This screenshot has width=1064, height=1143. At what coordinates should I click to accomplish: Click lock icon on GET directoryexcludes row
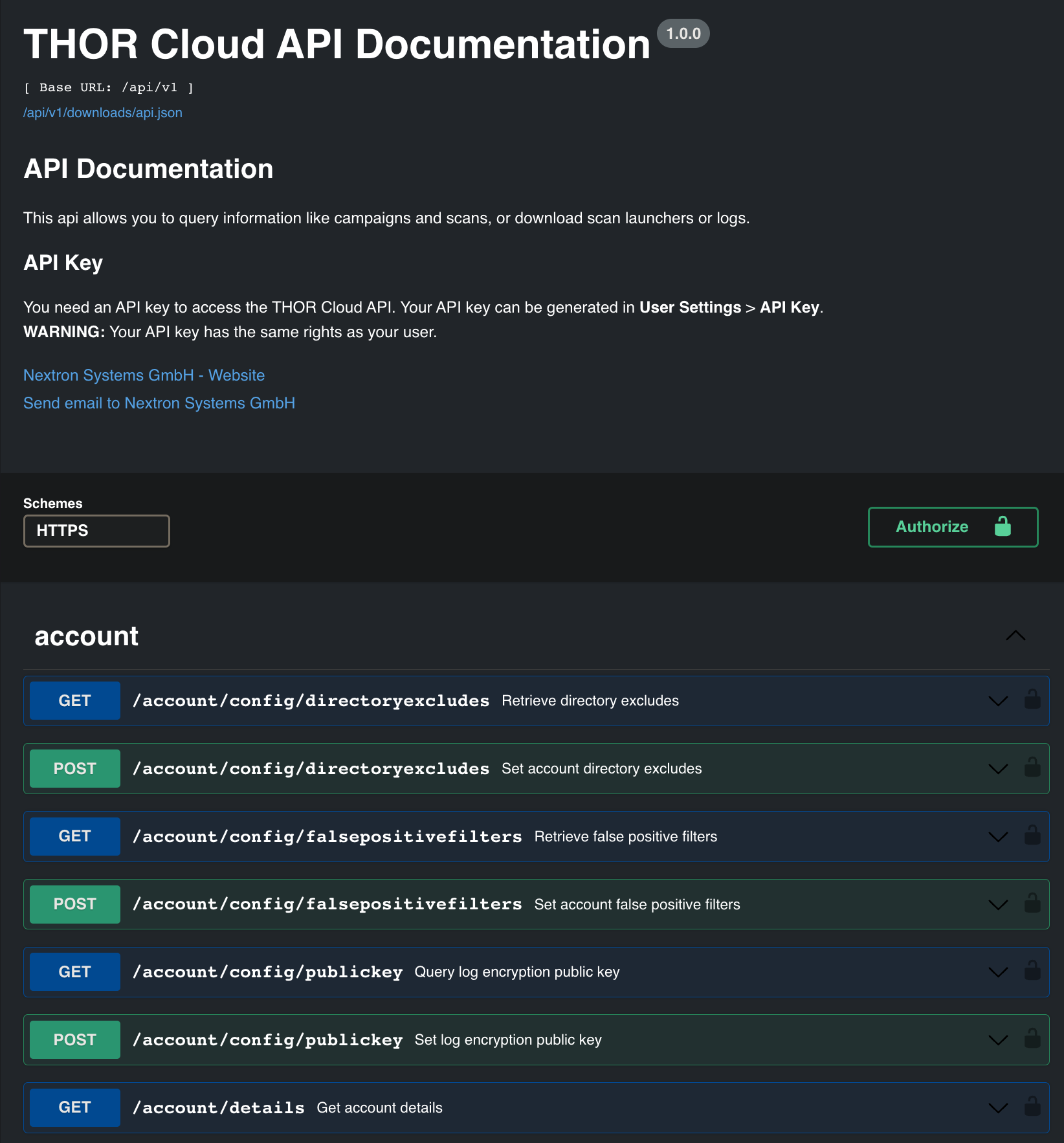[x=1032, y=700]
